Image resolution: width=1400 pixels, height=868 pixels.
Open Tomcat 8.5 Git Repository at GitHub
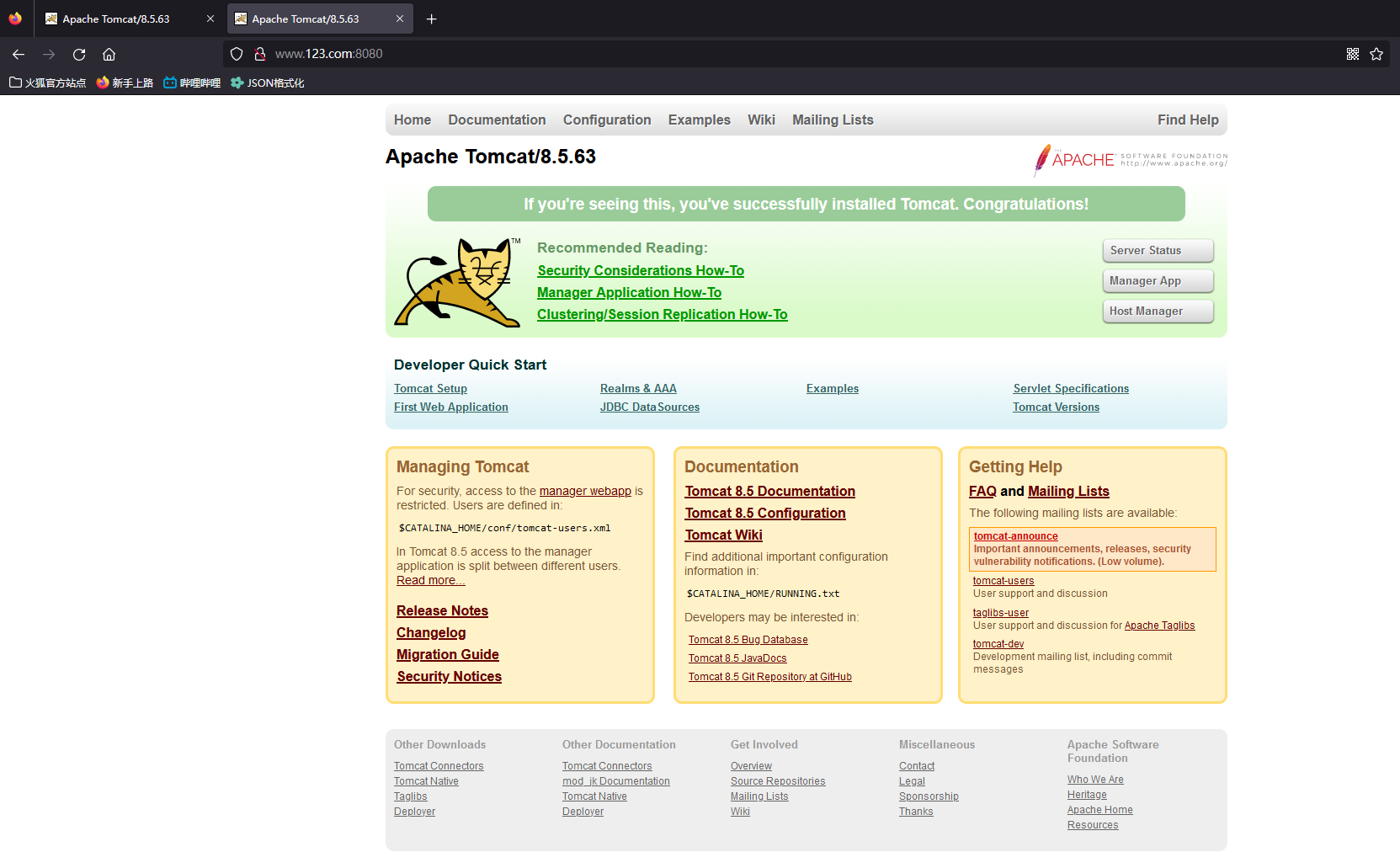[769, 677]
